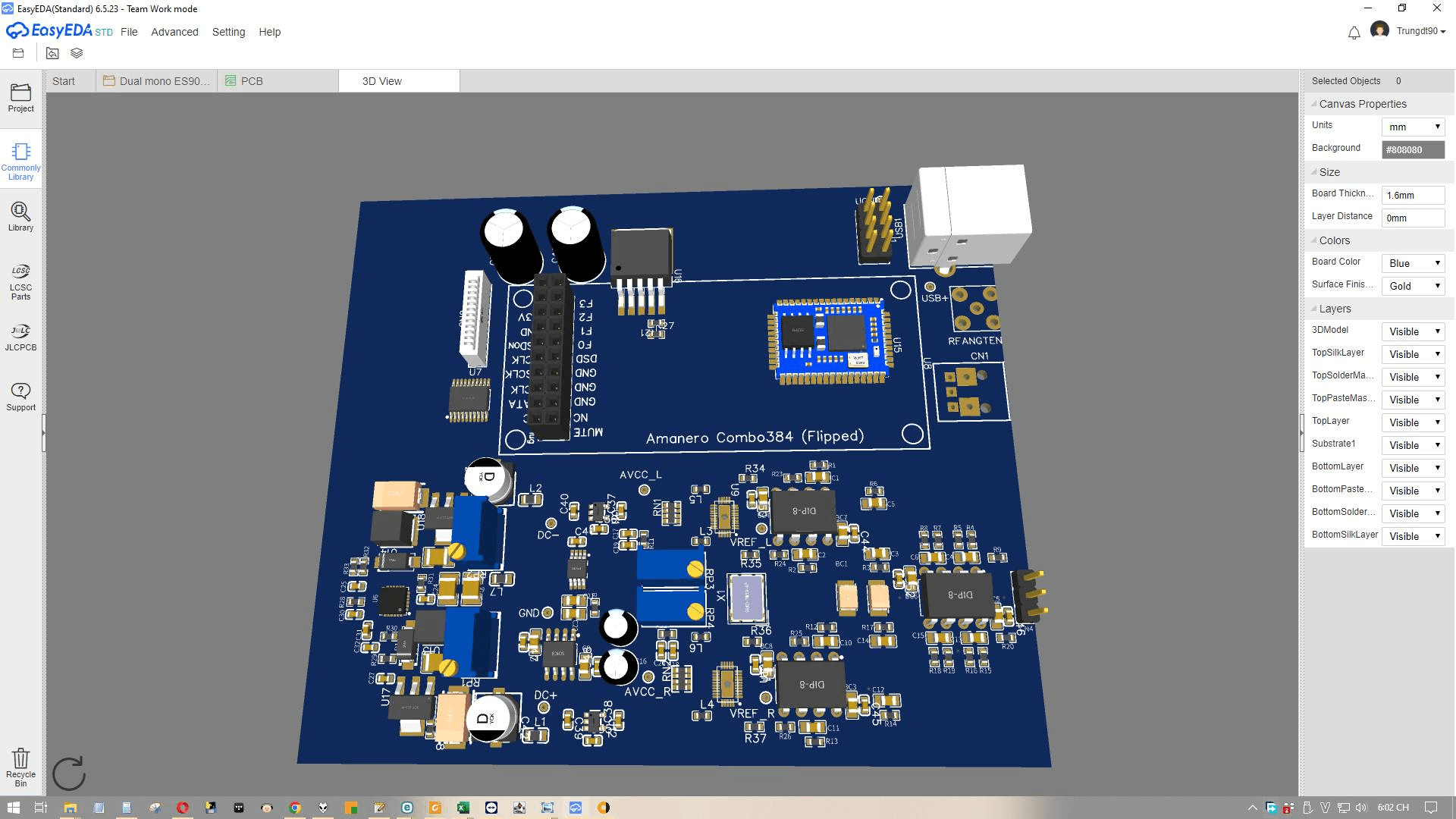Open File Explorer from taskbar
1456x819 pixels.
pos(70,808)
